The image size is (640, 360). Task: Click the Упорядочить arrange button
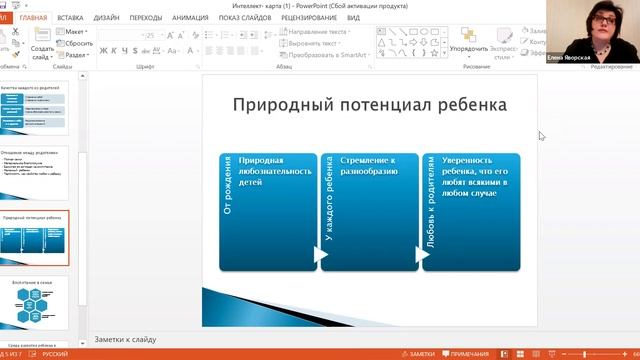pyautogui.click(x=469, y=42)
